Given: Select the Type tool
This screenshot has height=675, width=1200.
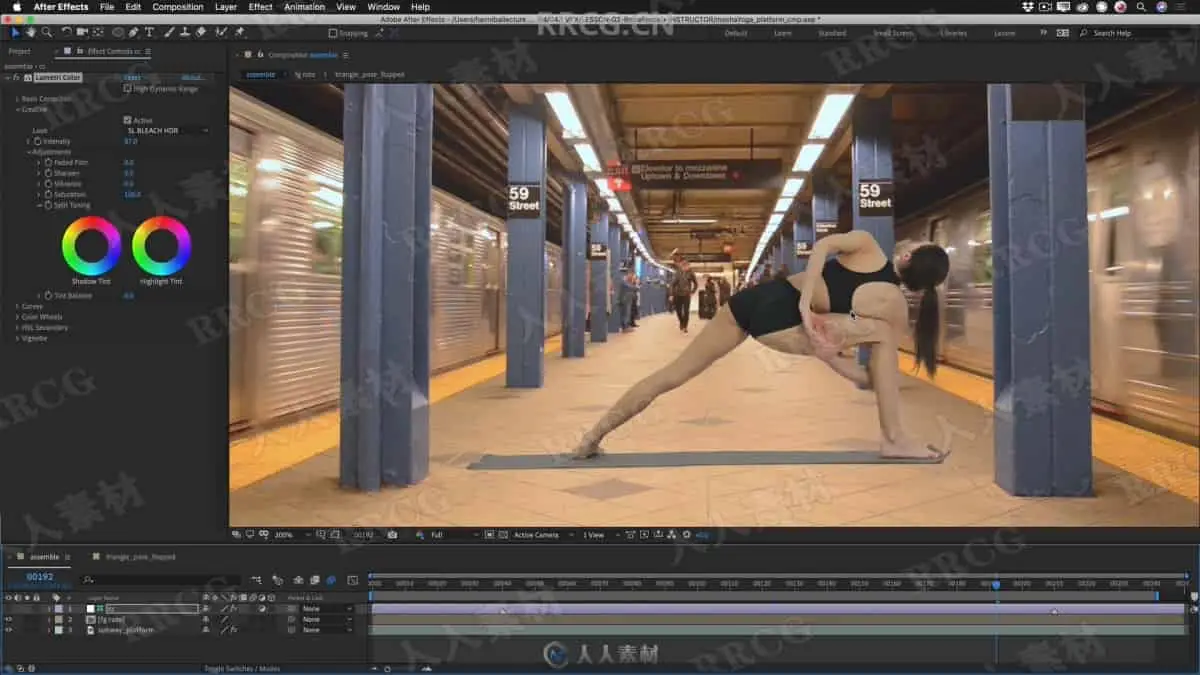Looking at the screenshot, I should [150, 33].
